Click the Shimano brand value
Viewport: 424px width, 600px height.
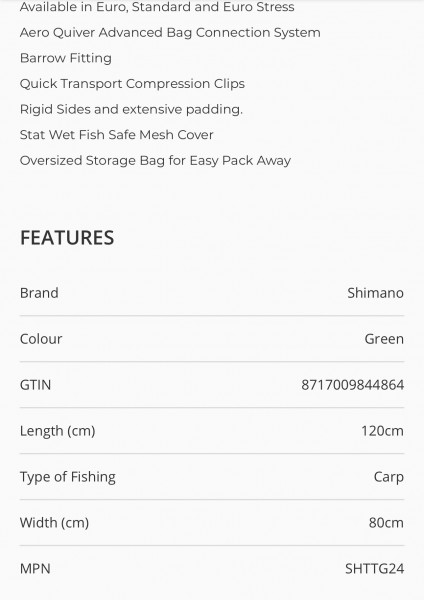point(375,293)
